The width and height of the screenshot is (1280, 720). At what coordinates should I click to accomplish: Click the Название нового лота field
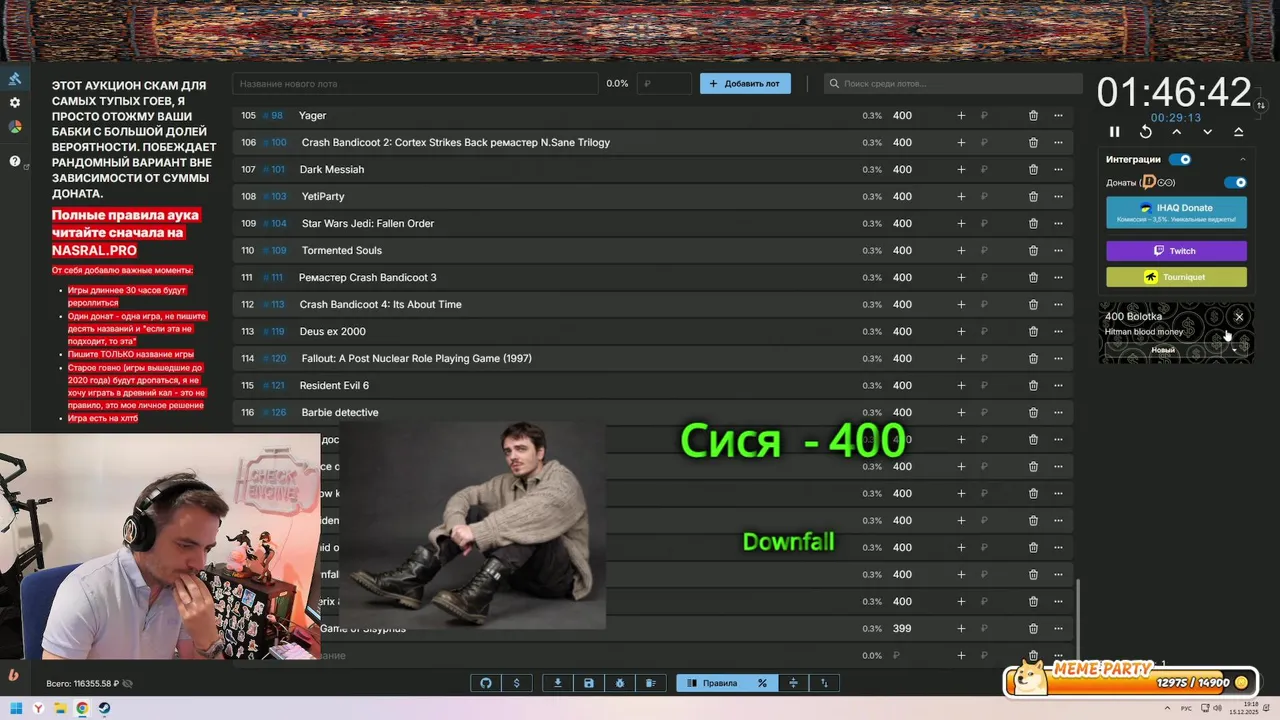(x=416, y=84)
